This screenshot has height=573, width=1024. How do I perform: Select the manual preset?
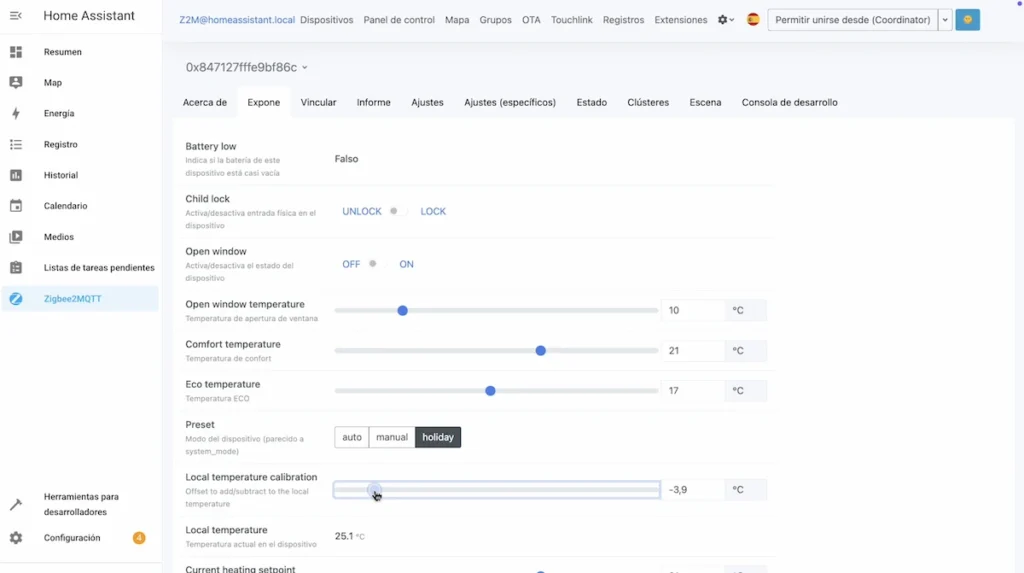pos(392,437)
